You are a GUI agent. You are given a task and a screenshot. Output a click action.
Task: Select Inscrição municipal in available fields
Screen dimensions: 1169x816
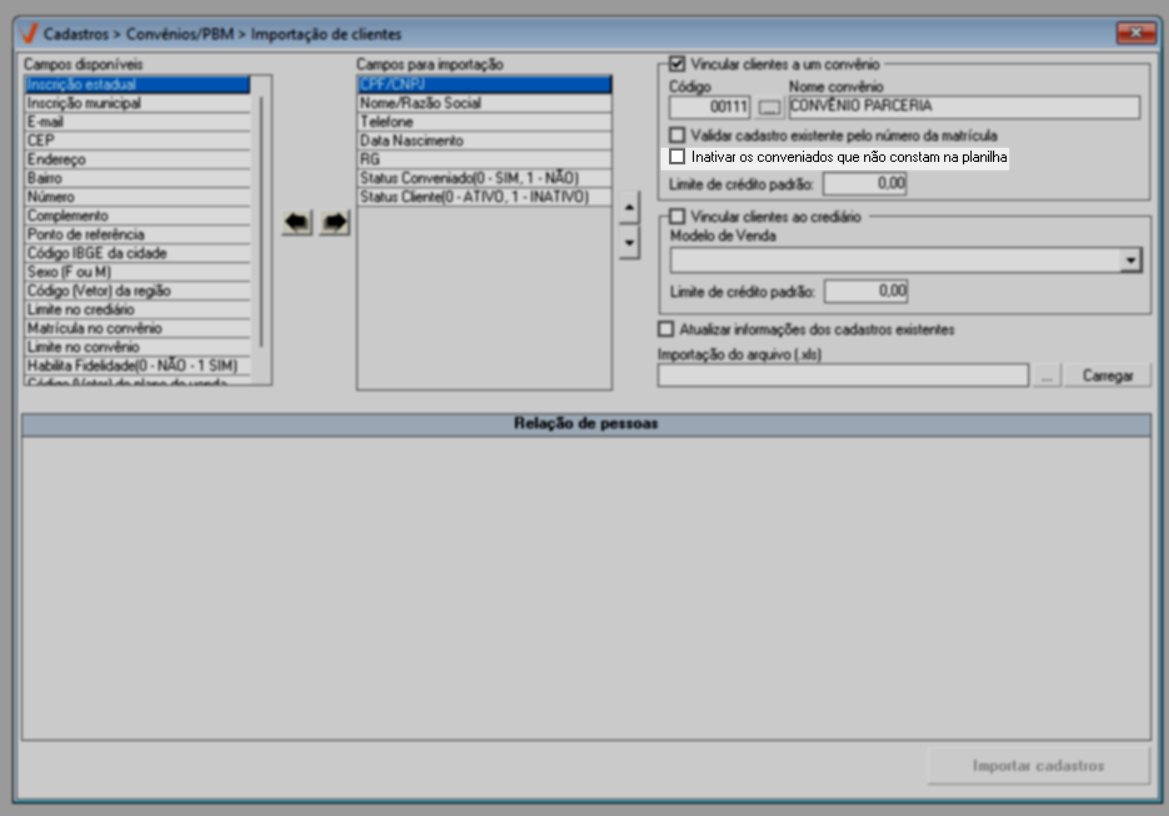click(x=137, y=103)
